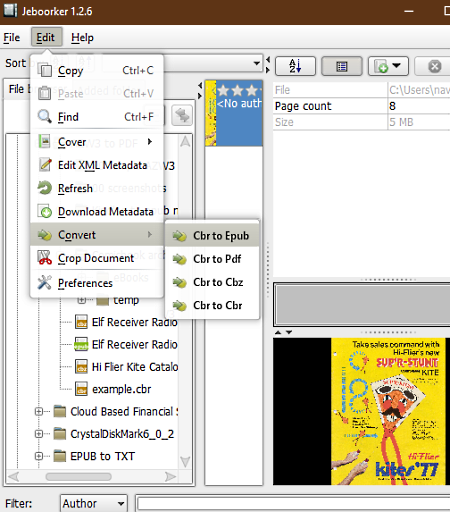Click the tree scroll right arrow

click(170, 477)
